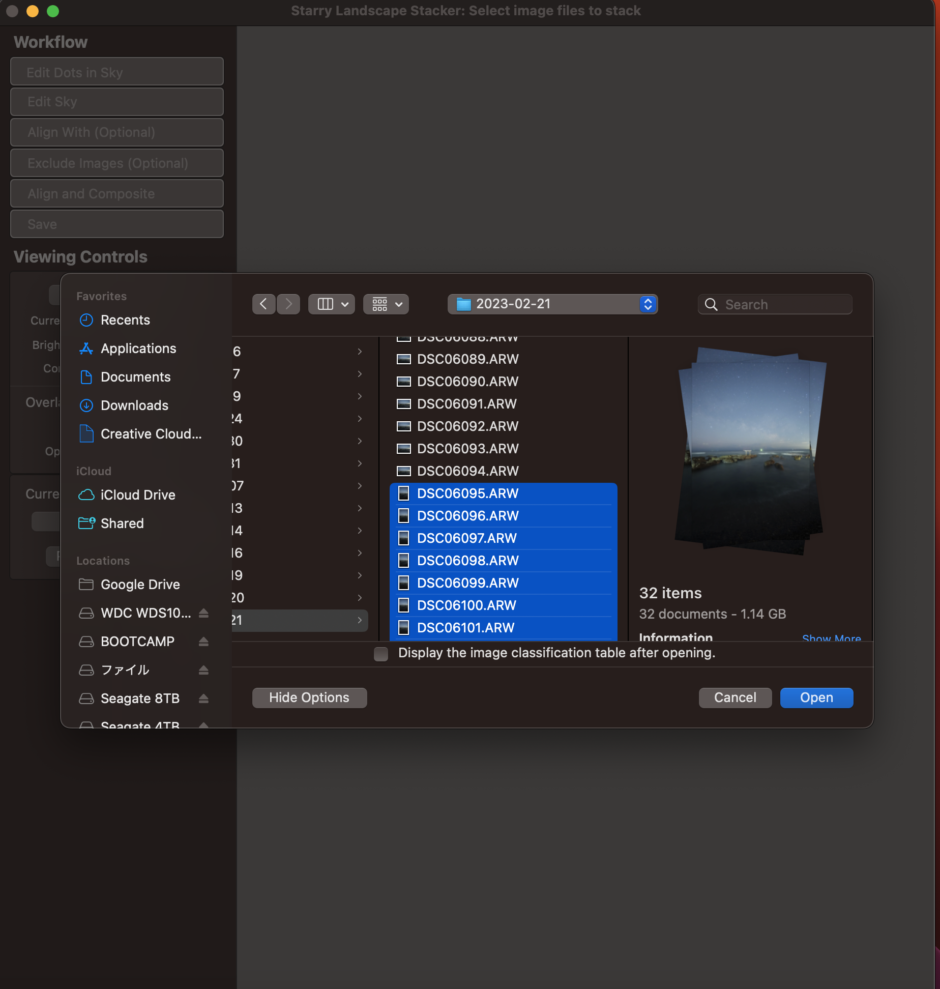This screenshot has width=940, height=989.
Task: Click the stacked photos preview thumbnail
Action: tap(752, 452)
